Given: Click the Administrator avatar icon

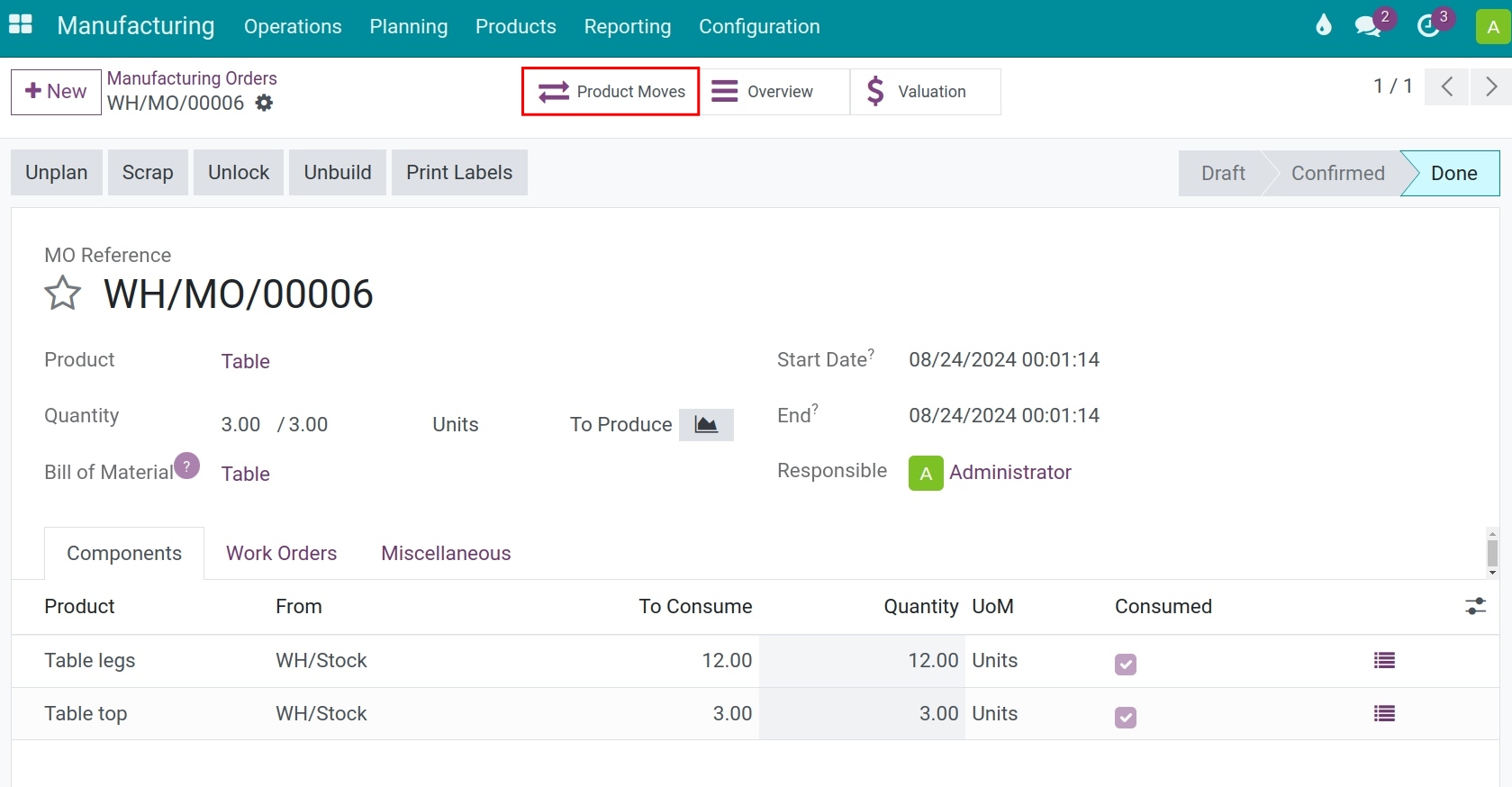Looking at the screenshot, I should [x=926, y=473].
